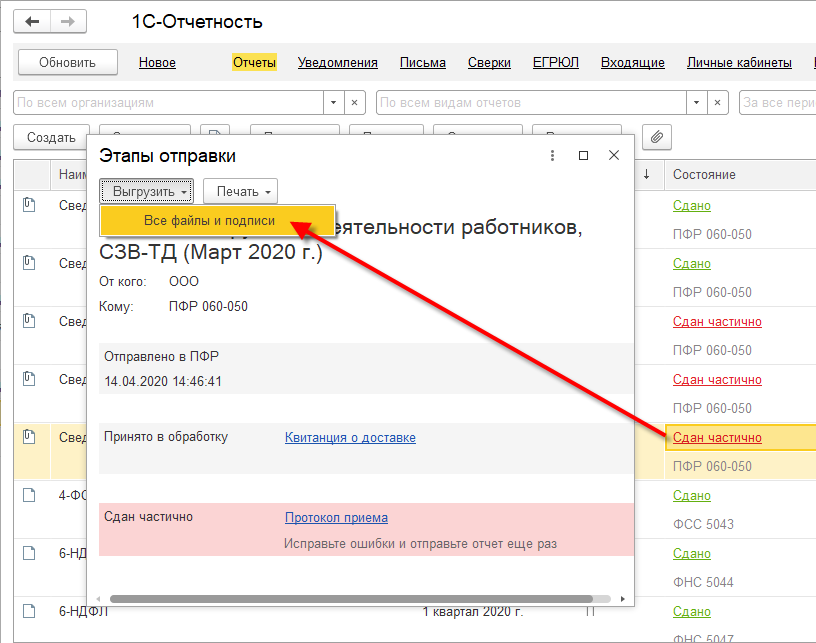Open the report types filter dropdown

[x=696, y=102]
